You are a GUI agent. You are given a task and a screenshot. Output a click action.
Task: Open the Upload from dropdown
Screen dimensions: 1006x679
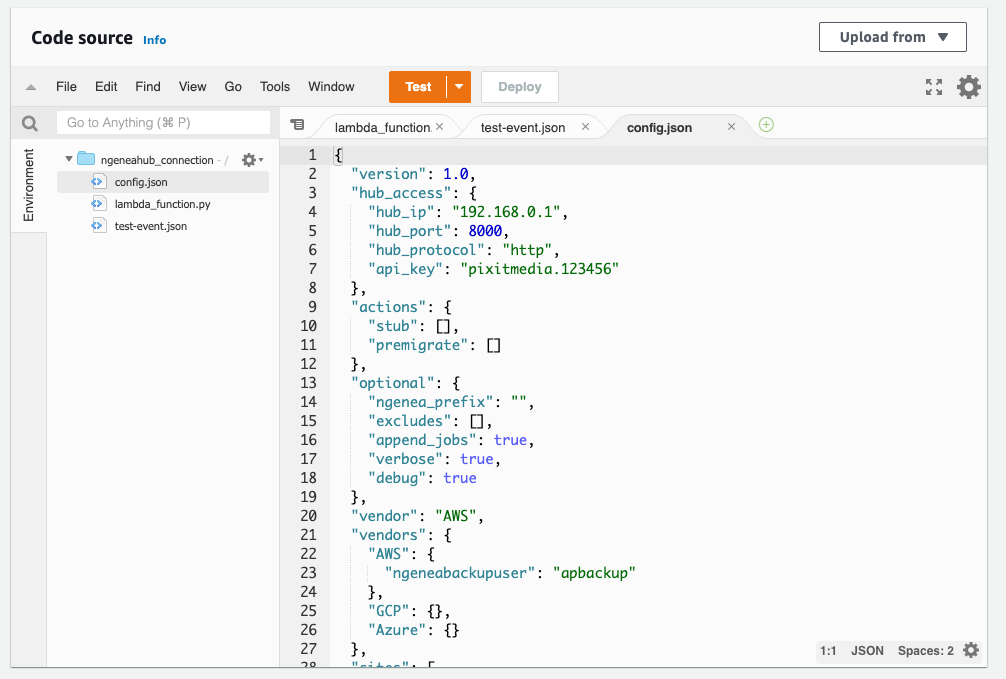pyautogui.click(x=892, y=36)
